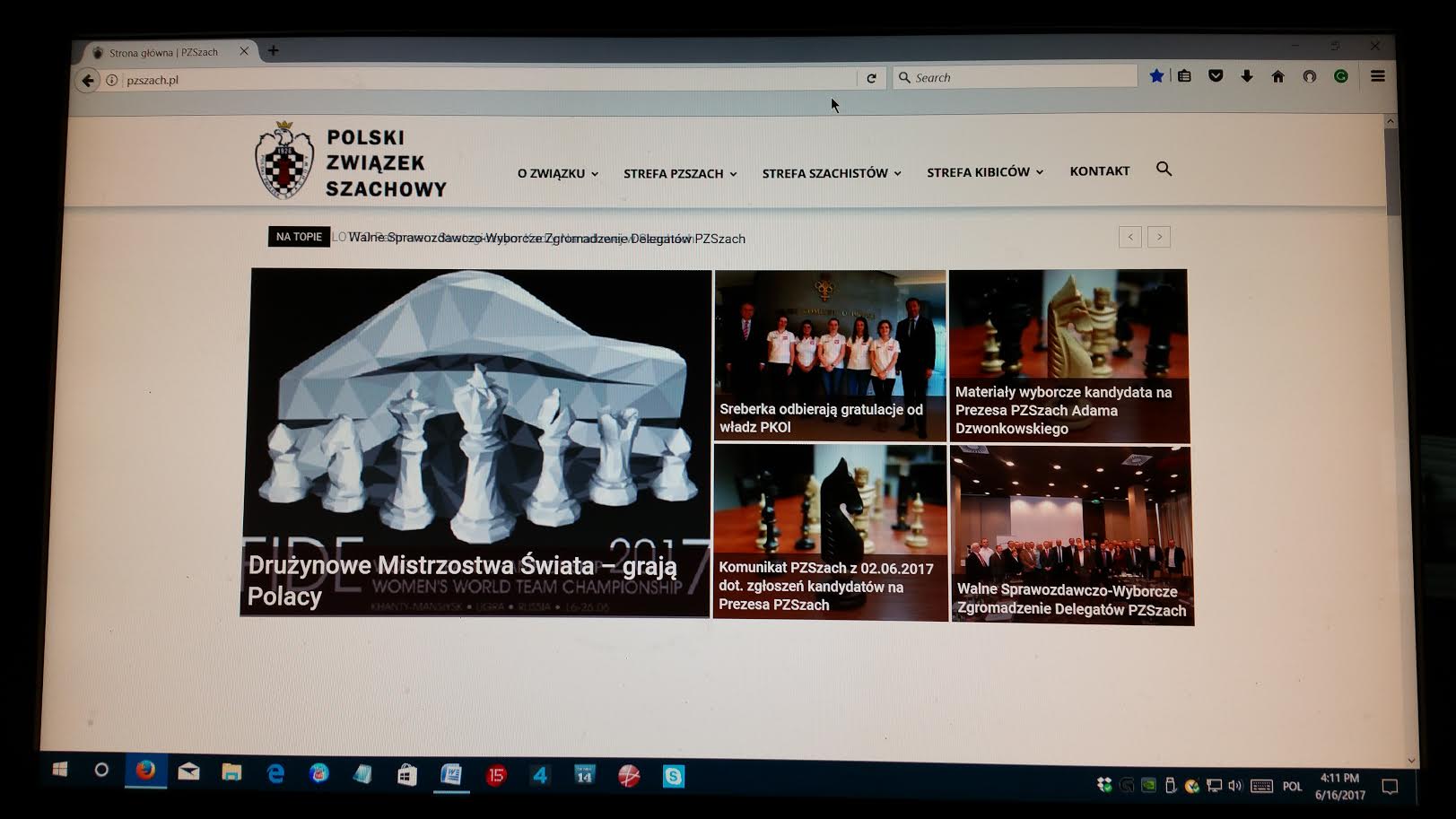The height and width of the screenshot is (819, 1456).
Task: Open the clock showing 4:11 PM
Action: (1340, 787)
